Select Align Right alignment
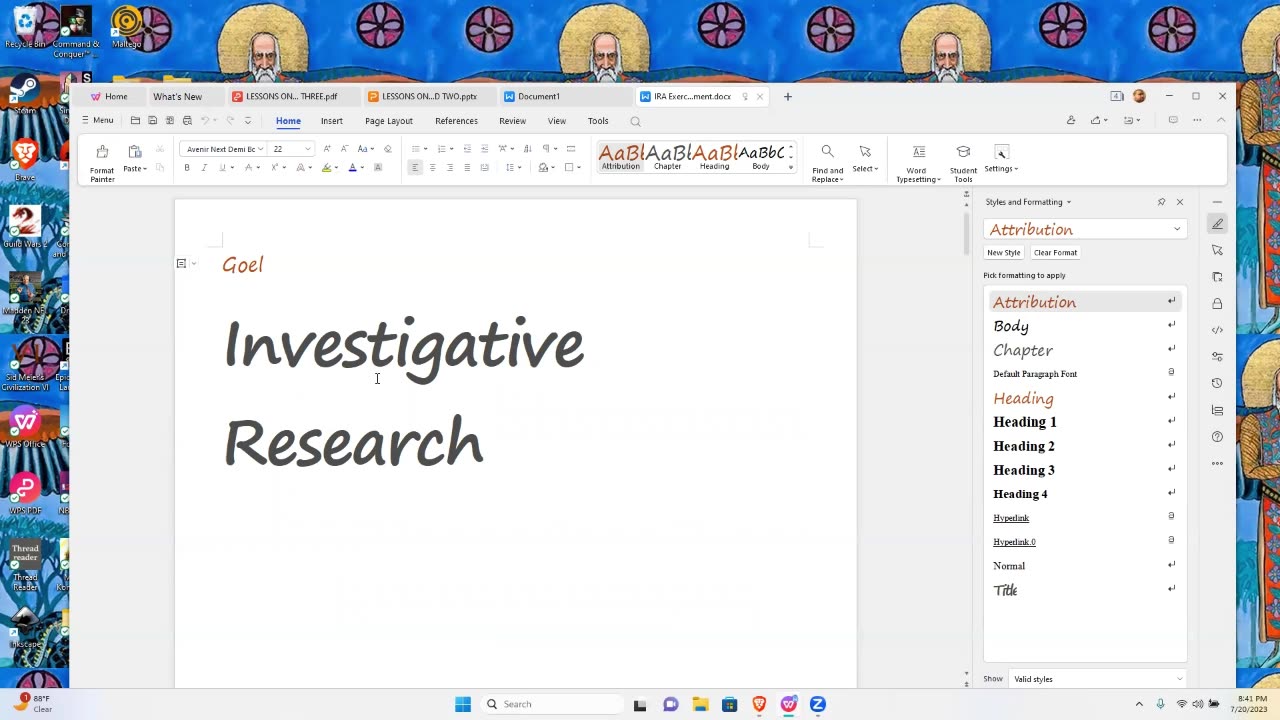The height and width of the screenshot is (720, 1280). [450, 168]
